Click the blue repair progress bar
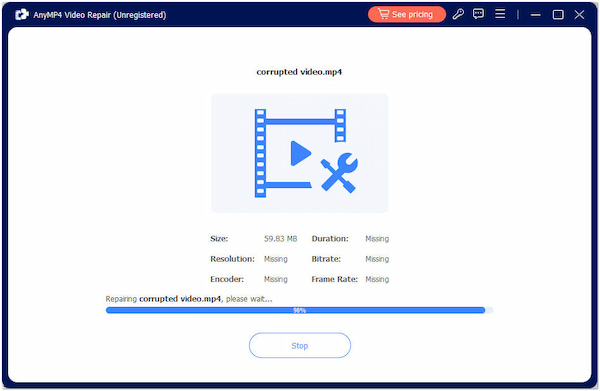 tap(299, 310)
